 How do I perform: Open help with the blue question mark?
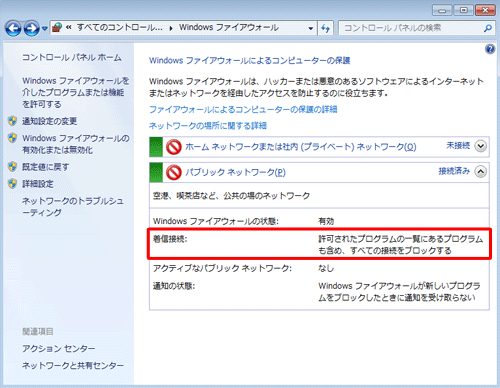[490, 49]
